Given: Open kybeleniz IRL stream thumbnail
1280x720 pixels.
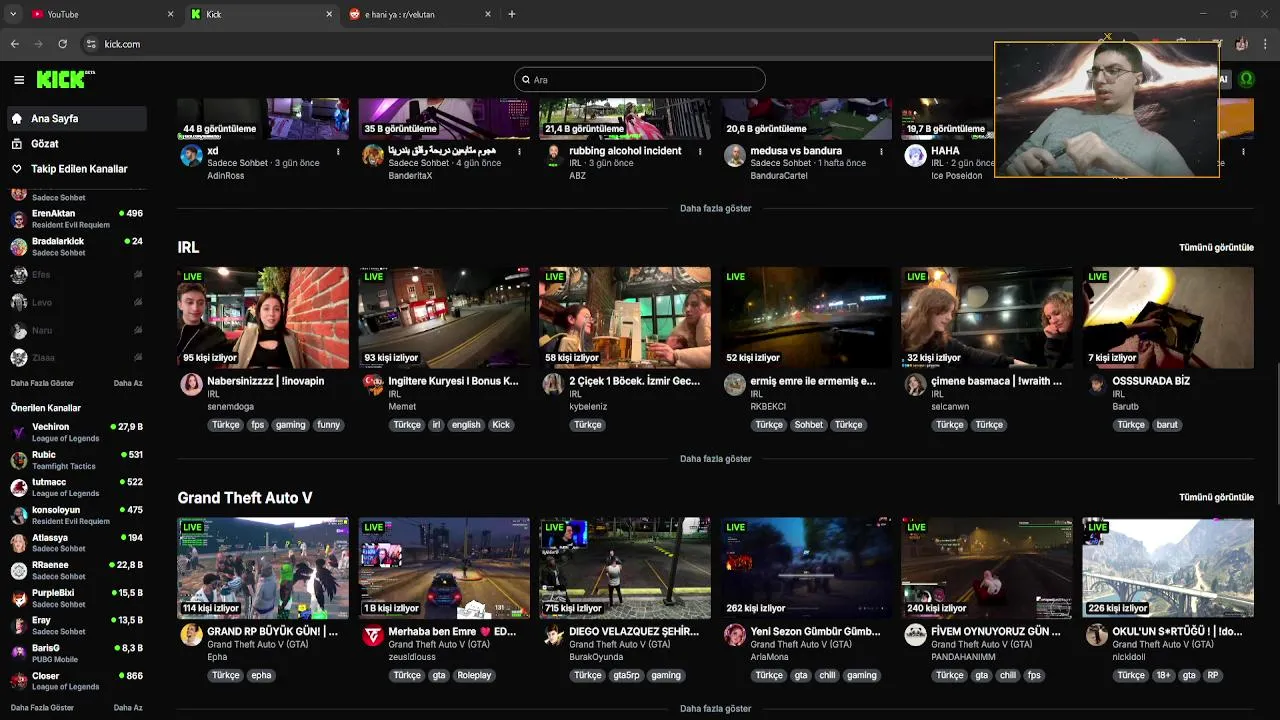Looking at the screenshot, I should [x=625, y=317].
